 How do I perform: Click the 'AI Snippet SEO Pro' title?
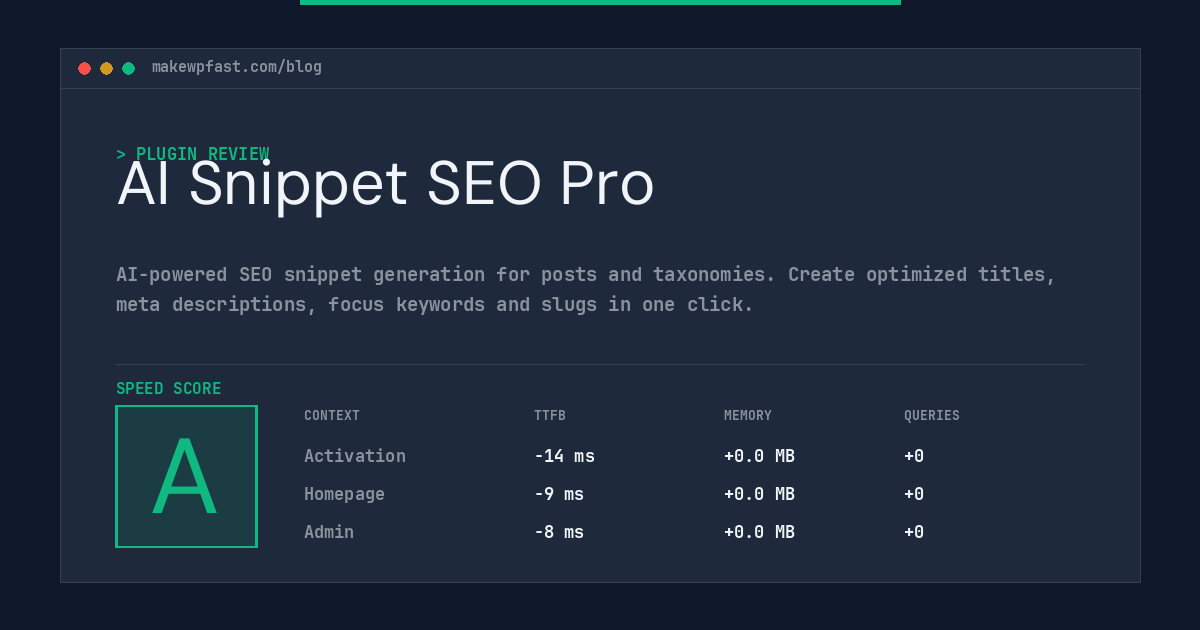pos(386,184)
